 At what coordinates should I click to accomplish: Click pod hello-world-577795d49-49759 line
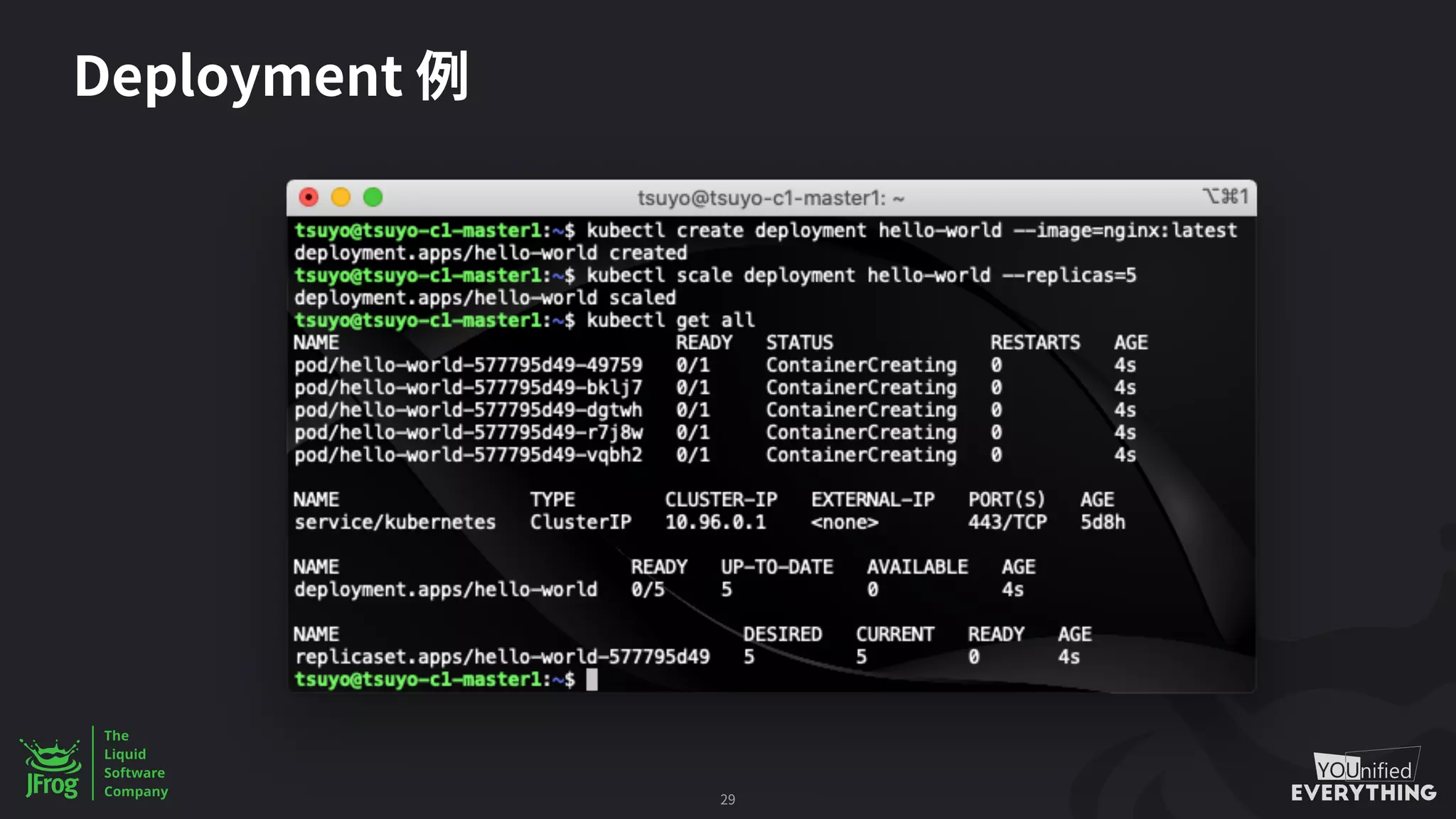[468, 365]
